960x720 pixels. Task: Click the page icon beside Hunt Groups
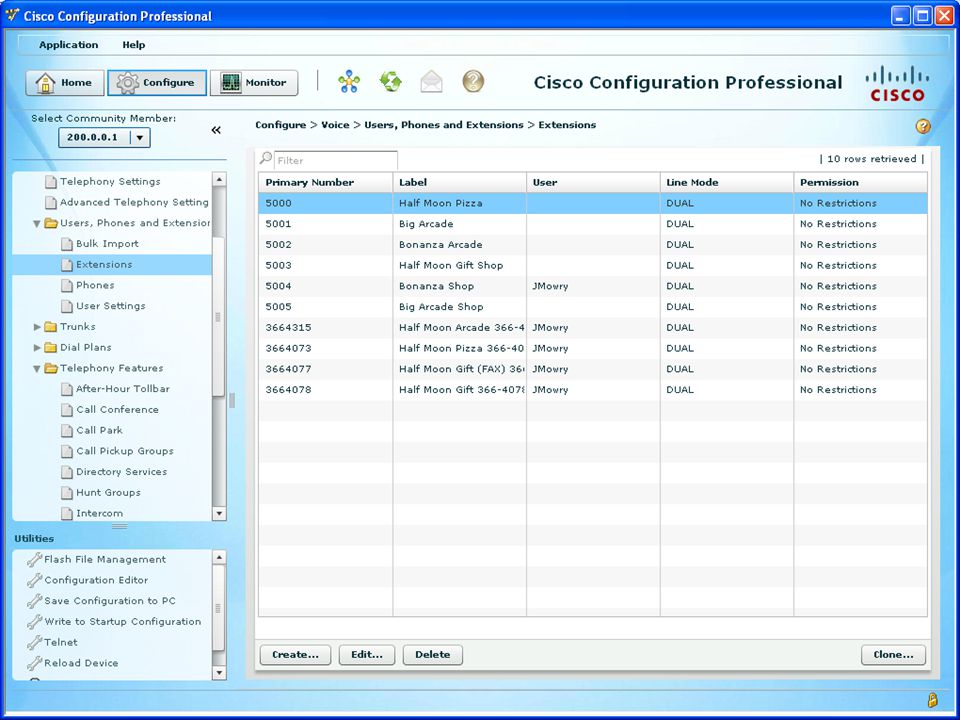pos(67,492)
